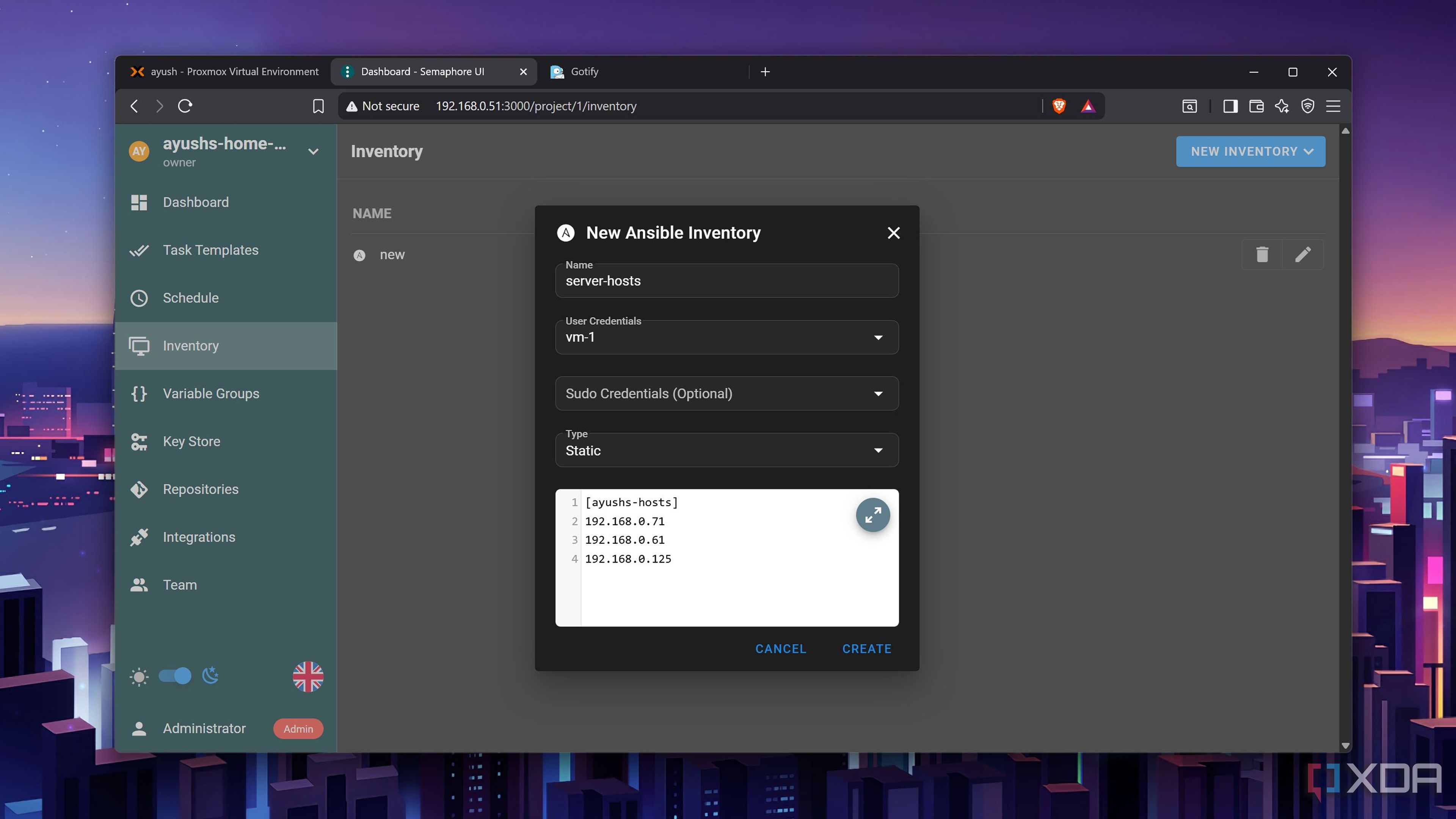Click the address bar URL
Image resolution: width=1456 pixels, height=819 pixels.
[536, 106]
